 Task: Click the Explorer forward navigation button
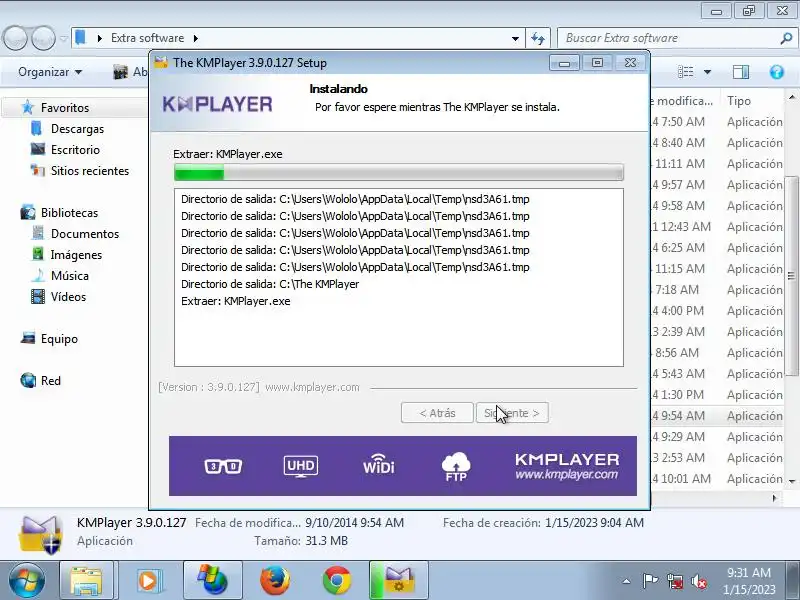pos(43,38)
